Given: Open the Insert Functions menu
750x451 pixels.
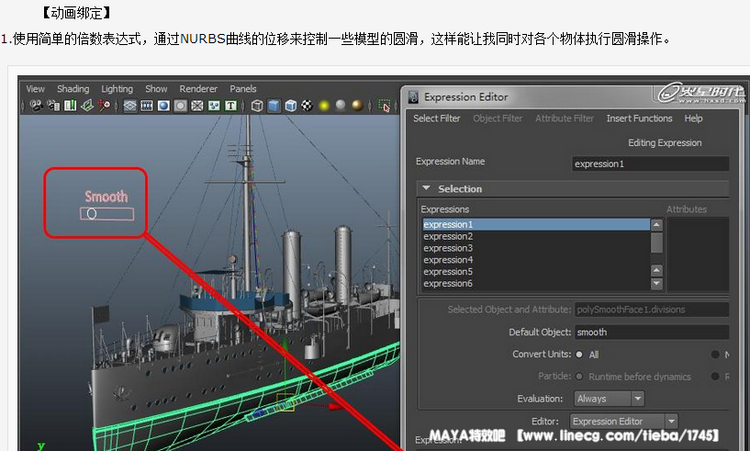Looking at the screenshot, I should 639,118.
